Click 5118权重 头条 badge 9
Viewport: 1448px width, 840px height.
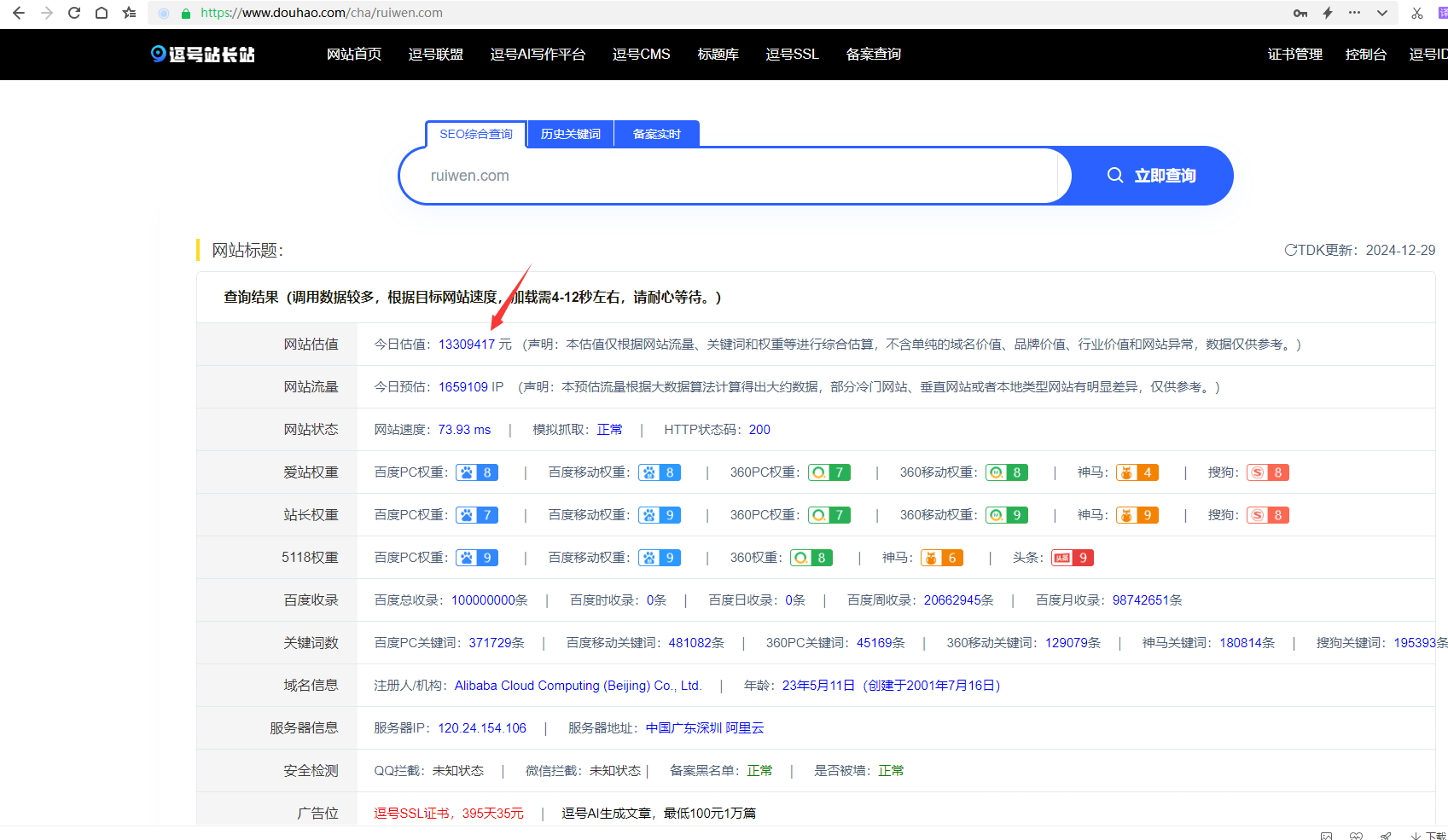pos(1073,557)
